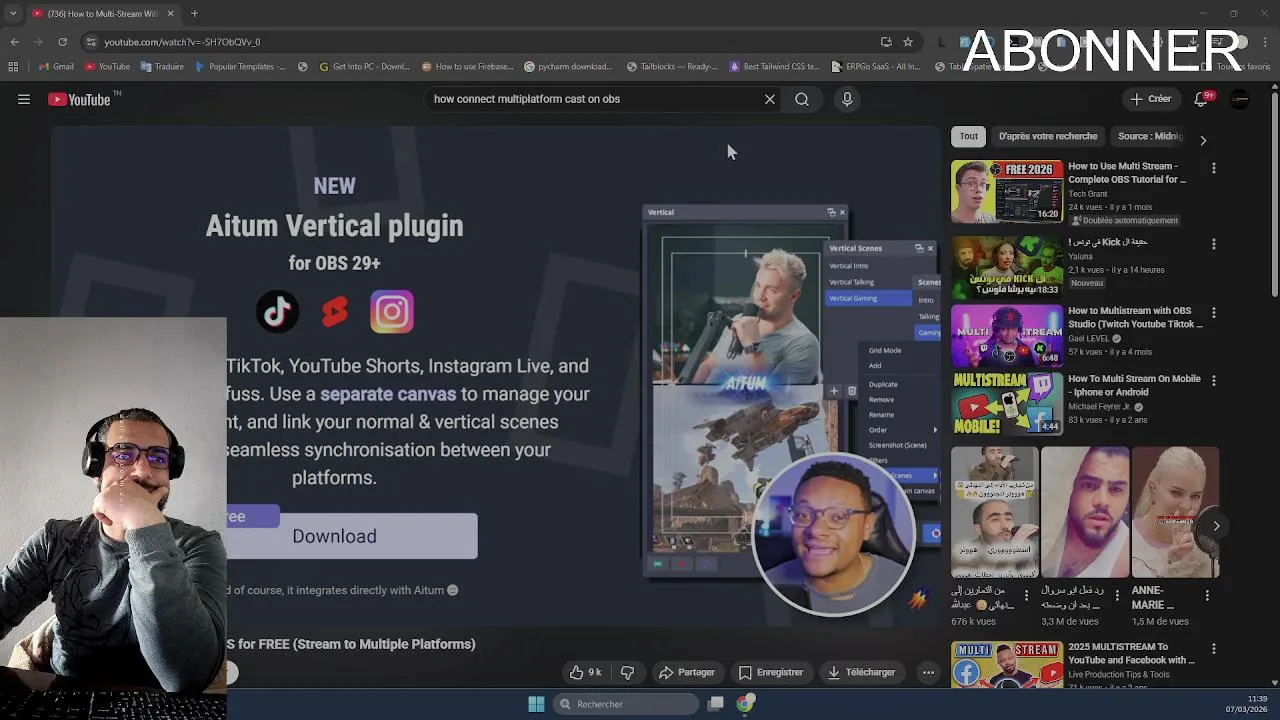Open the YouTube guide hamburger menu

(24, 99)
